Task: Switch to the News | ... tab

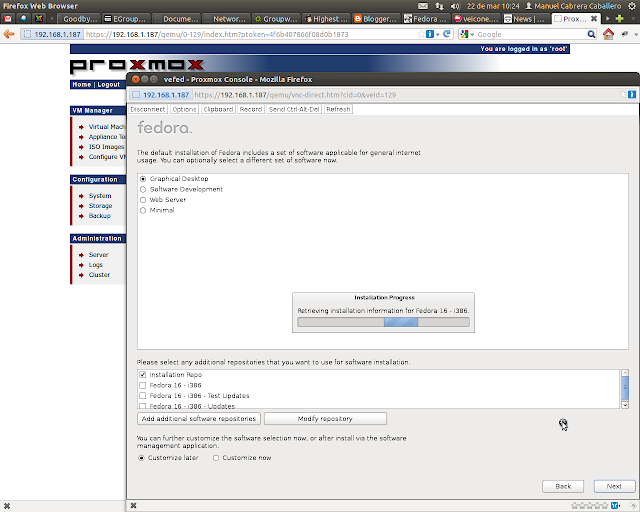Action: tap(526, 19)
